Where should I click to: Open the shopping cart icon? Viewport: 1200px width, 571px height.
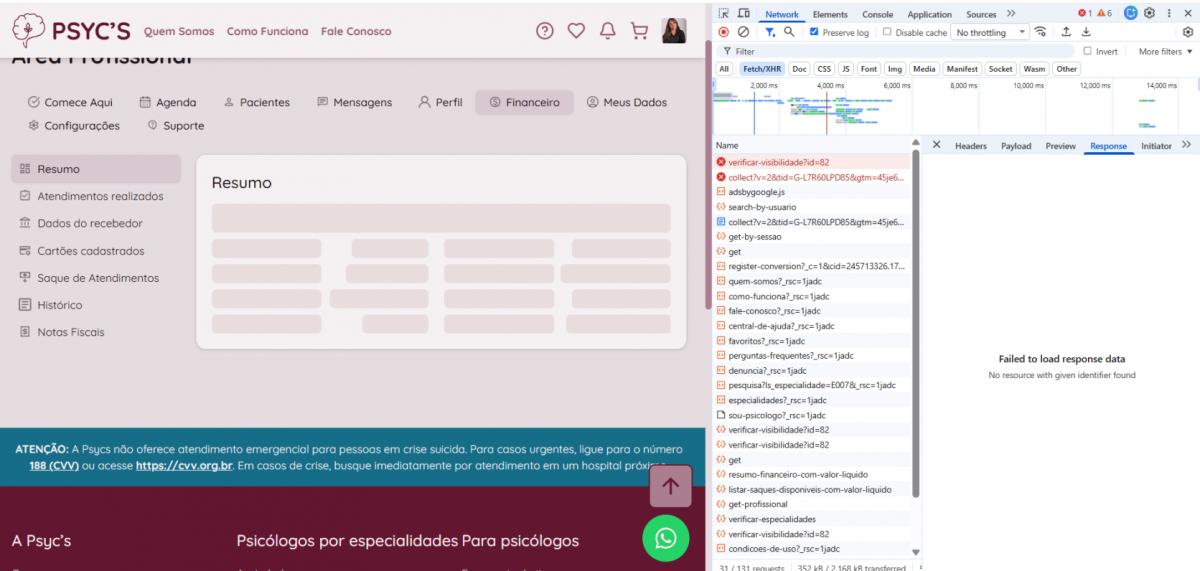coord(639,31)
